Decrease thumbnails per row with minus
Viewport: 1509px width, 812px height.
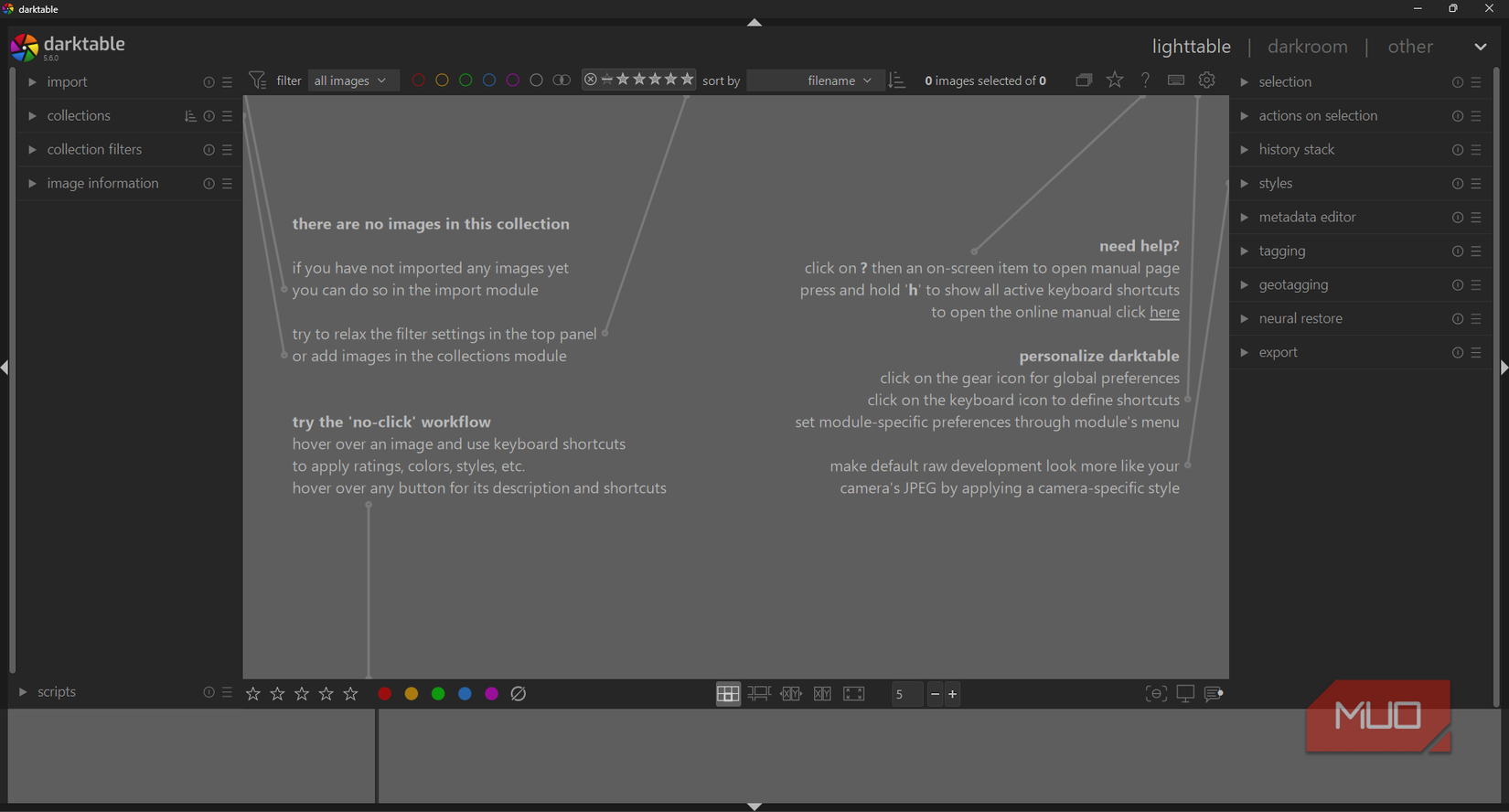coord(935,694)
